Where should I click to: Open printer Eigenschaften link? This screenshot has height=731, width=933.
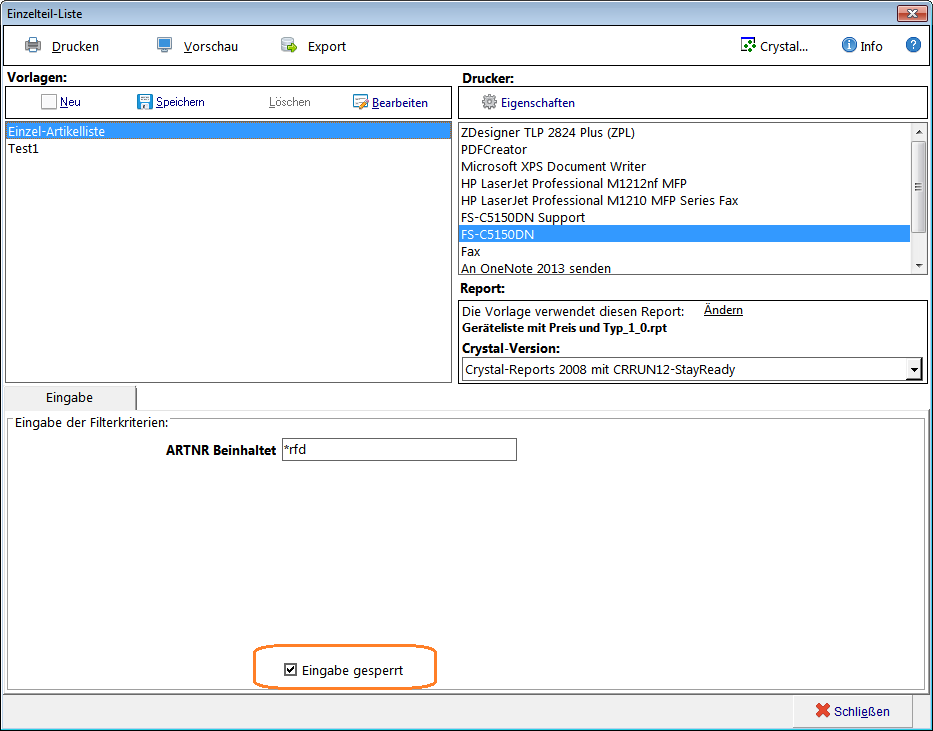tap(538, 103)
